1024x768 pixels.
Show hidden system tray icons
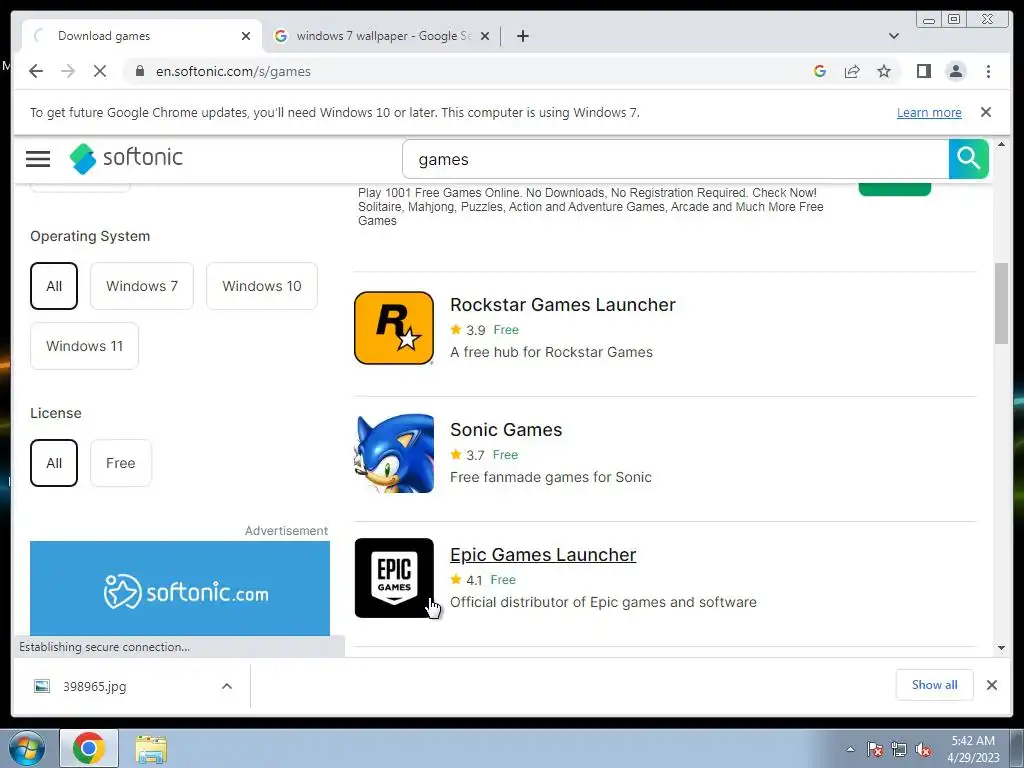click(x=850, y=749)
